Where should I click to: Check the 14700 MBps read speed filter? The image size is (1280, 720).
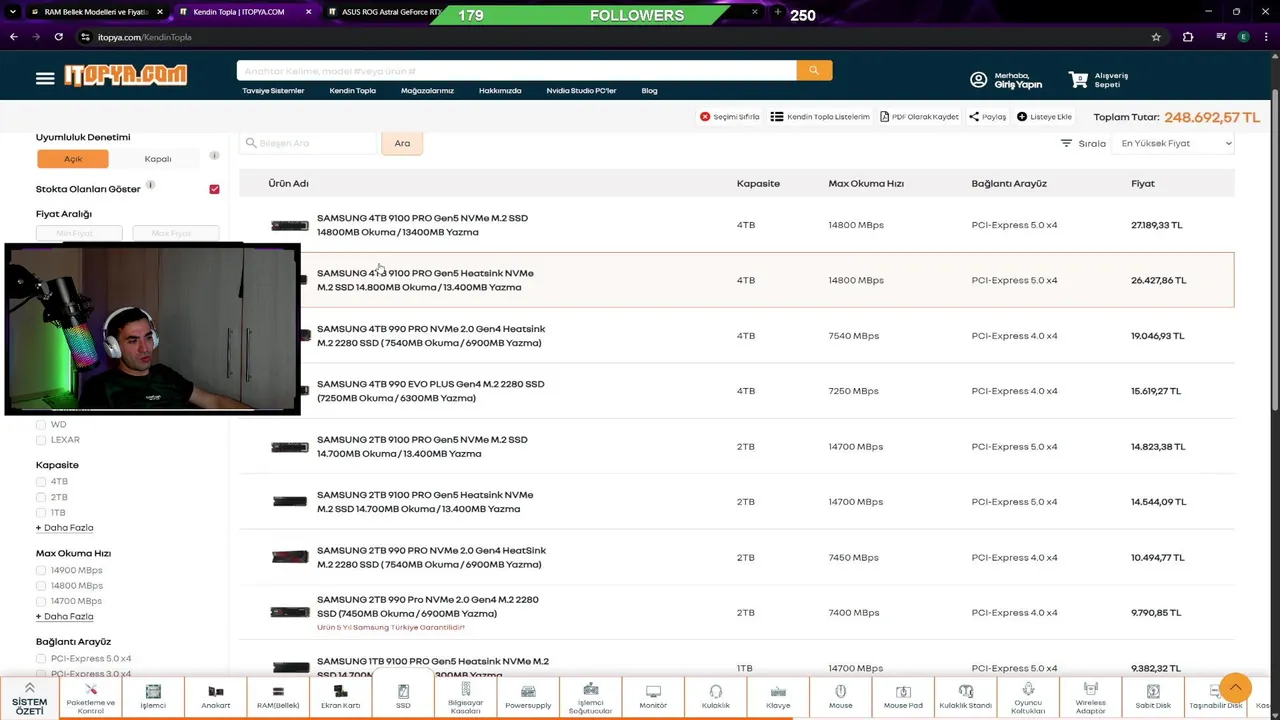(41, 601)
